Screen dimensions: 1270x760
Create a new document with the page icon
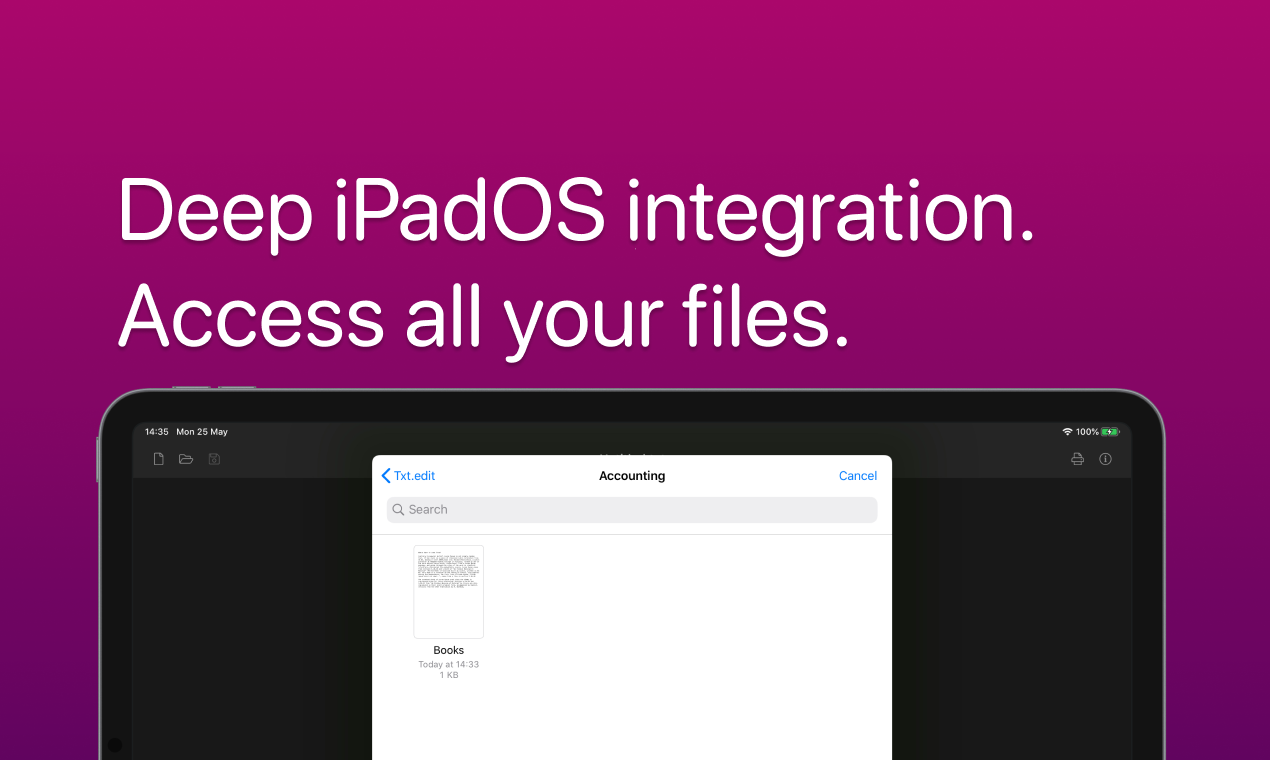pyautogui.click(x=158, y=459)
